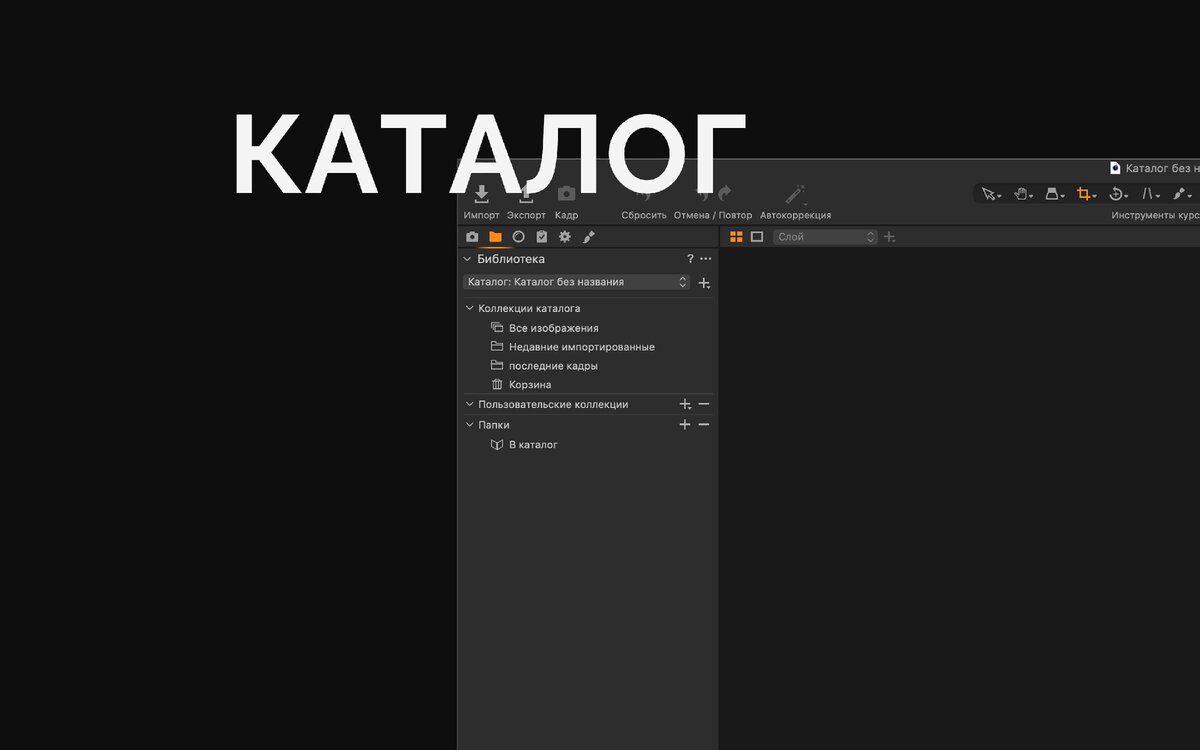This screenshot has height=750, width=1200.
Task: Open the camera capture tool tab
Action: [x=472, y=237]
